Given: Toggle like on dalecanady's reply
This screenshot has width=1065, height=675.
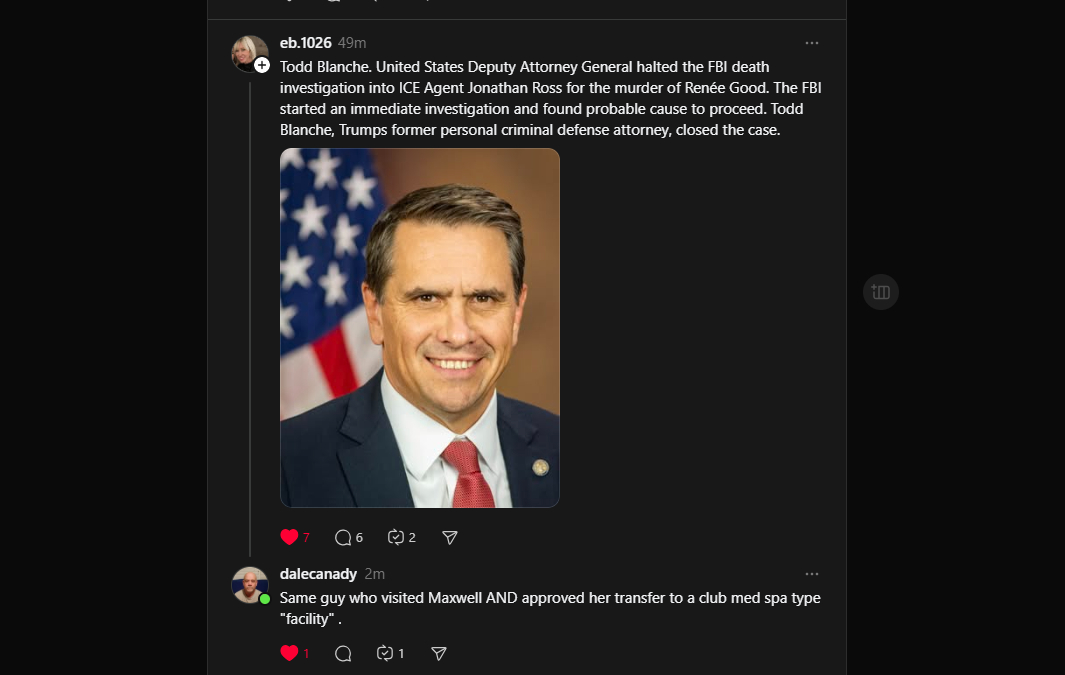Looking at the screenshot, I should [x=290, y=653].
